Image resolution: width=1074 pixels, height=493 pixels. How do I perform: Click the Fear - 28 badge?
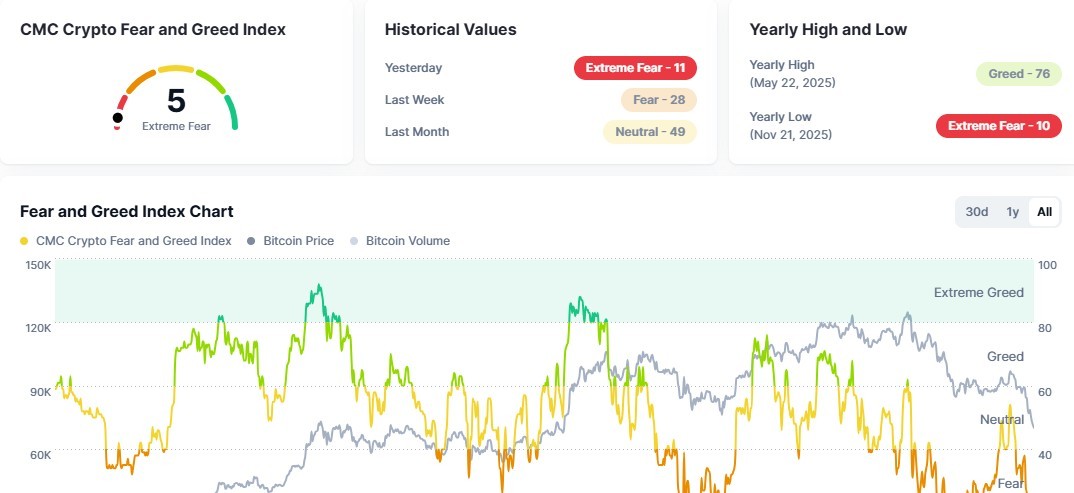(x=658, y=100)
